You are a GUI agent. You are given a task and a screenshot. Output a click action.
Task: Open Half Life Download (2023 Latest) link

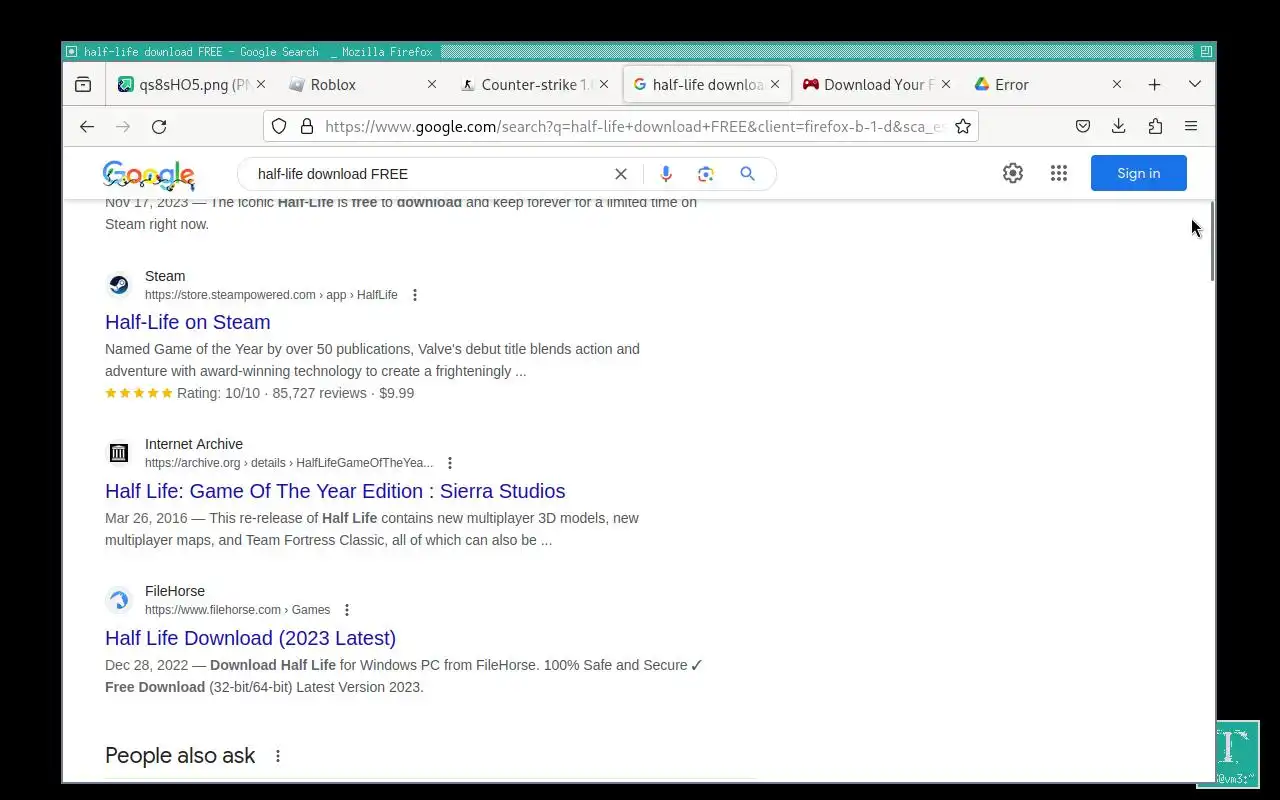(x=250, y=638)
